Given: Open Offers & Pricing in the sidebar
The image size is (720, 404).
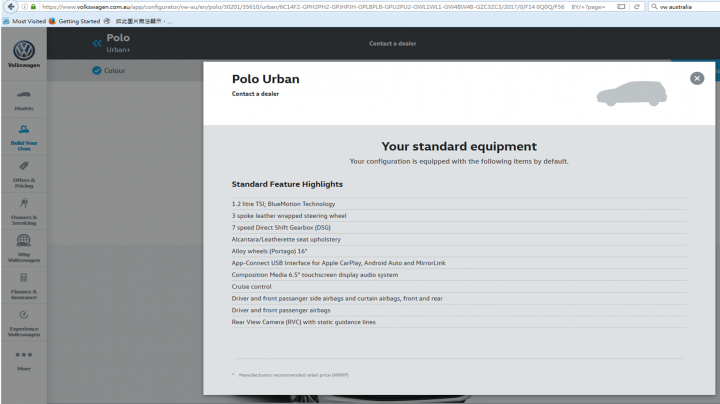Looking at the screenshot, I should [x=24, y=174].
